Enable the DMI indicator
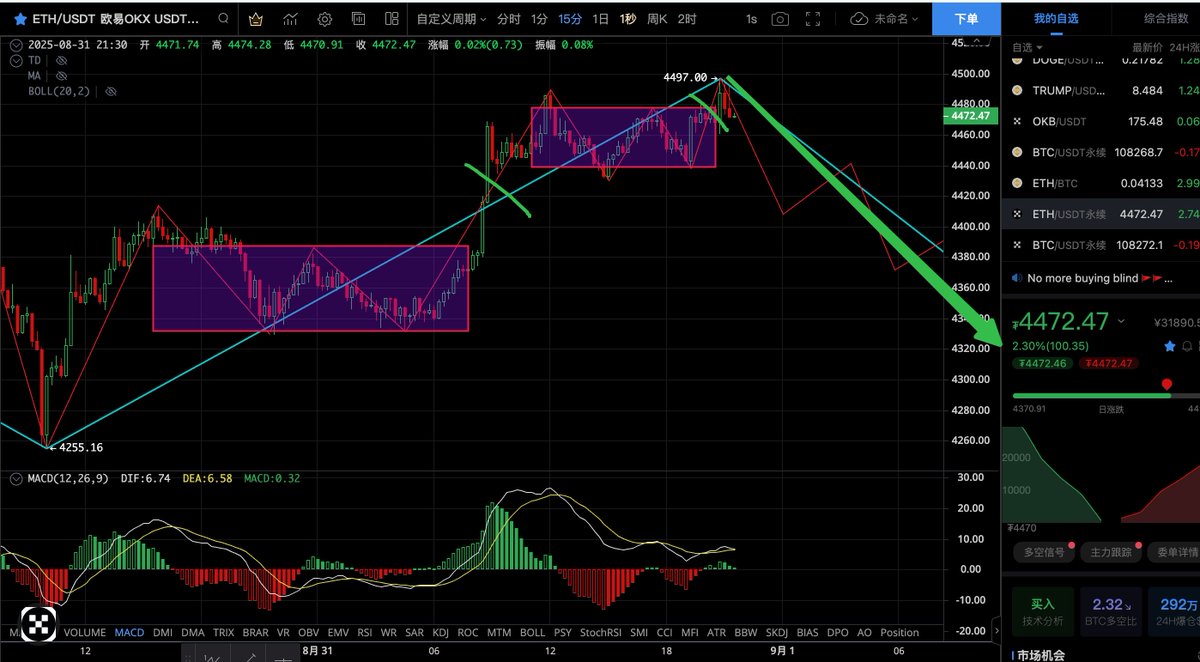Screen dimensions: 1200x662 [x=161, y=632]
